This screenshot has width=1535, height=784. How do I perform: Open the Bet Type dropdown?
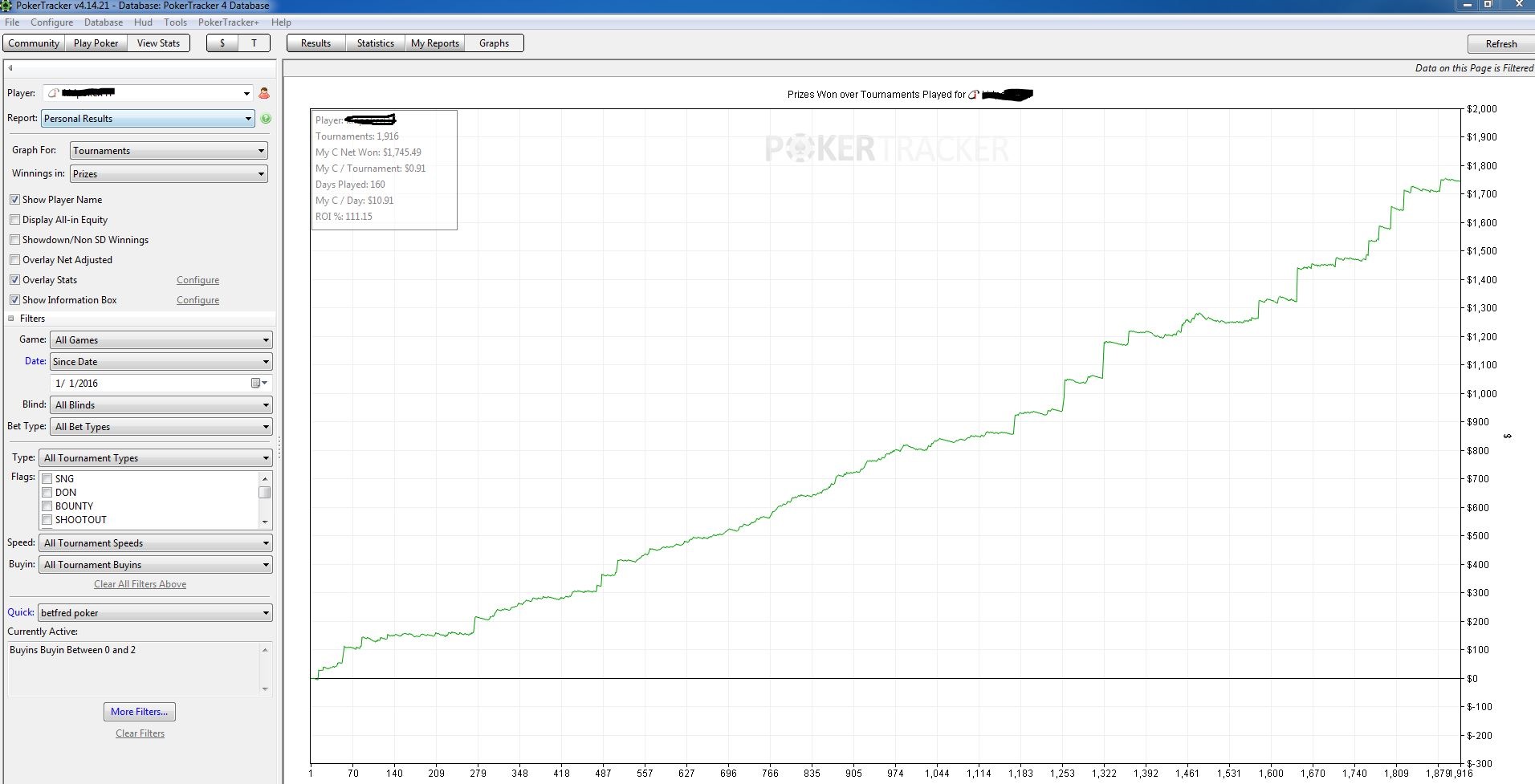pyautogui.click(x=161, y=427)
